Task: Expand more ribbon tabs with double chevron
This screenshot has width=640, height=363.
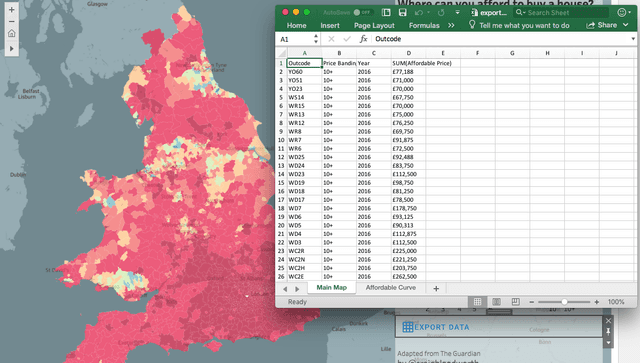Action: [451, 25]
